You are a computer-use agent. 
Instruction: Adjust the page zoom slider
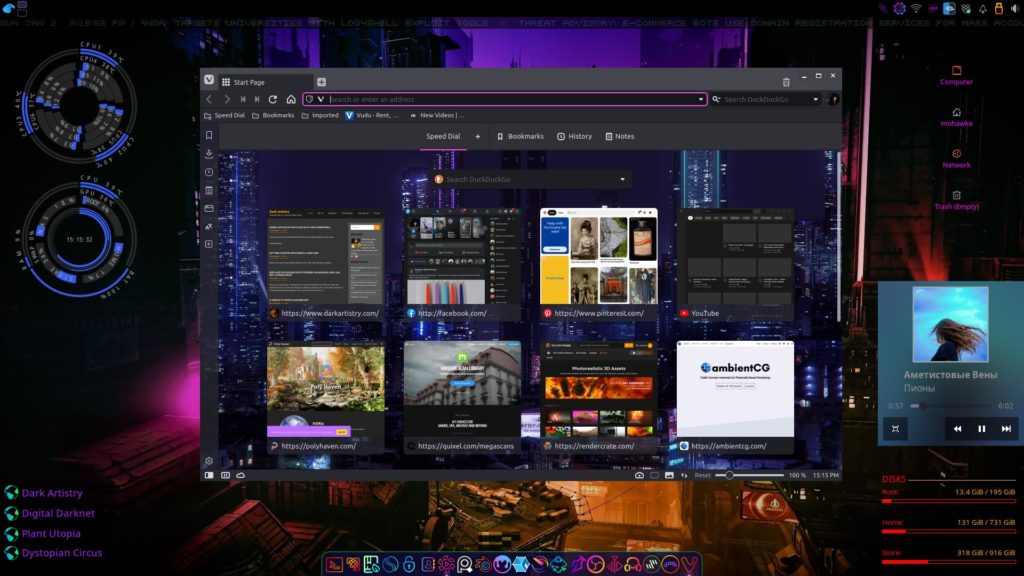pyautogui.click(x=731, y=475)
